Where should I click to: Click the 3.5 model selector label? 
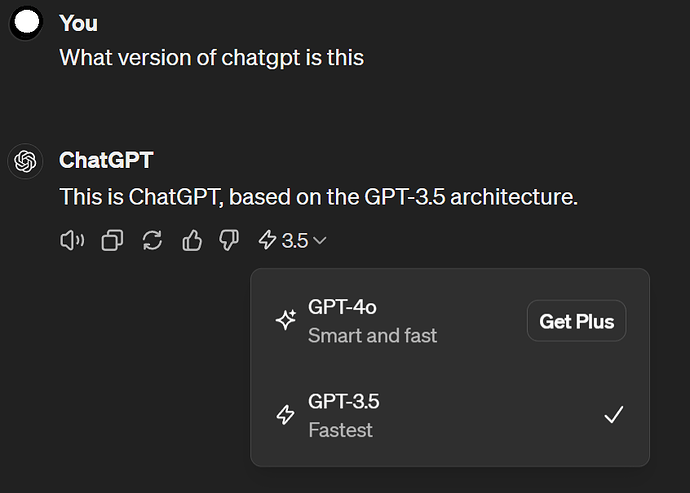294,241
